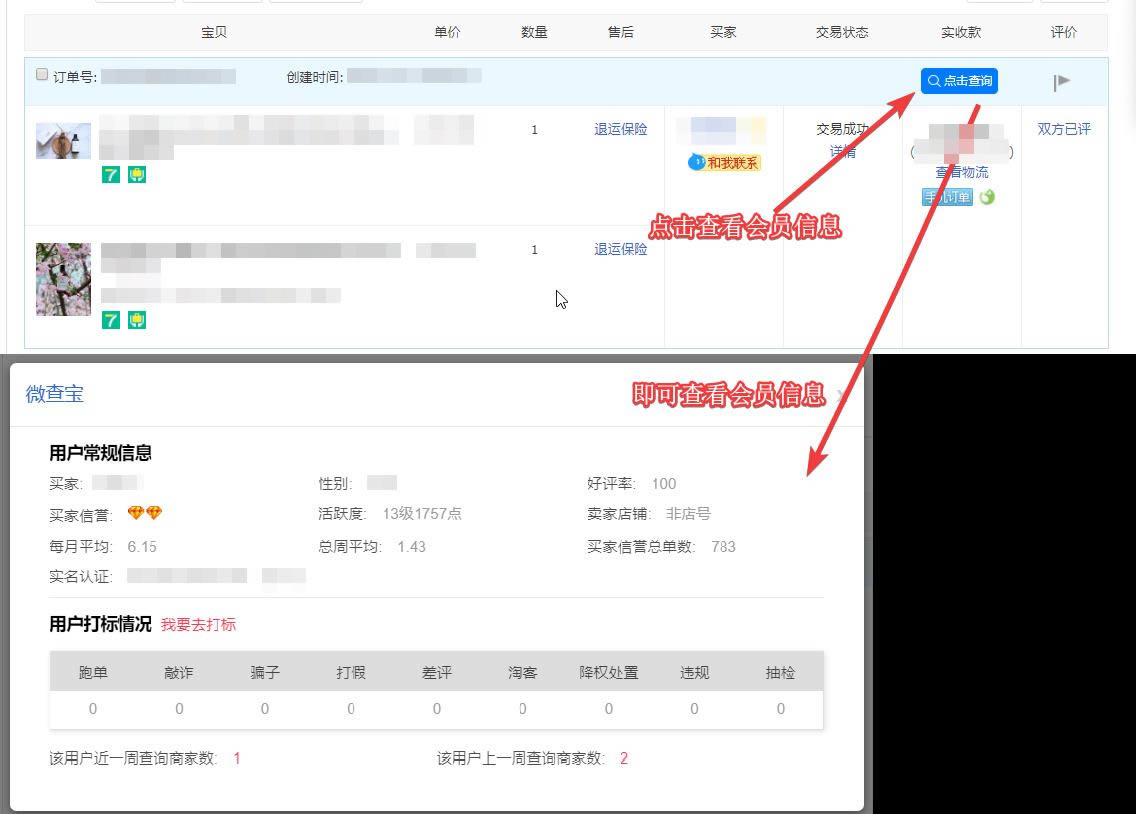Image resolution: width=1136 pixels, height=814 pixels.
Task: Click the first product's yellow guarantee badge
Action: point(137,175)
